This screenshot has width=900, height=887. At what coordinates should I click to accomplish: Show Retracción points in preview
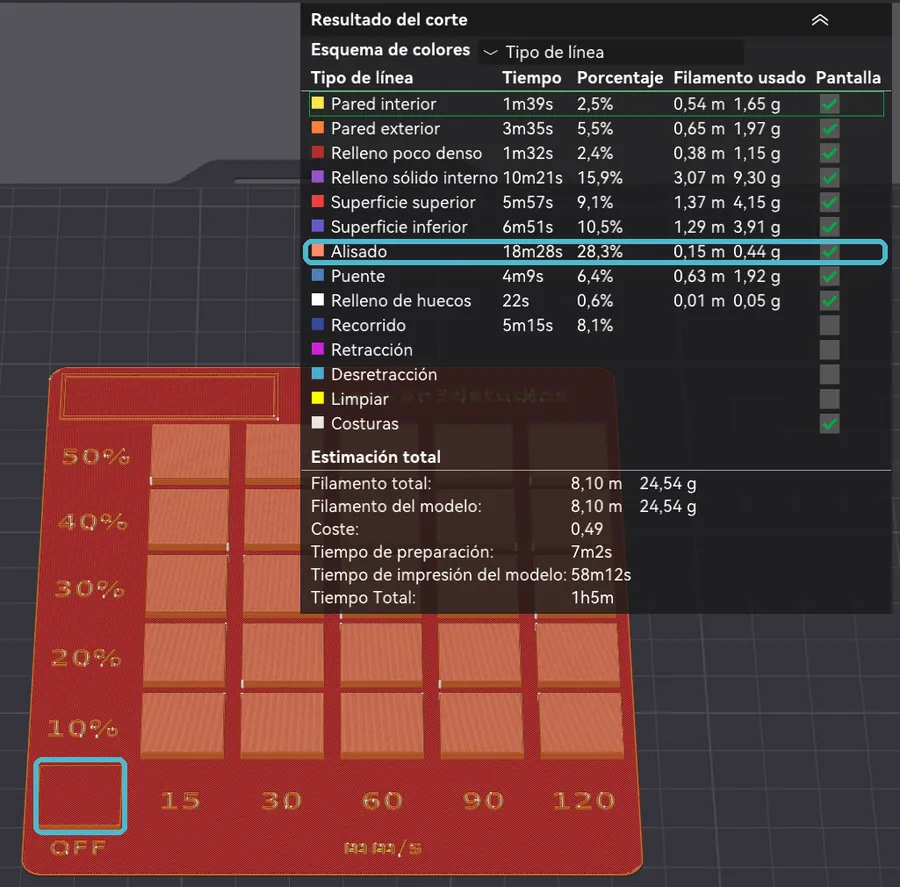point(829,350)
